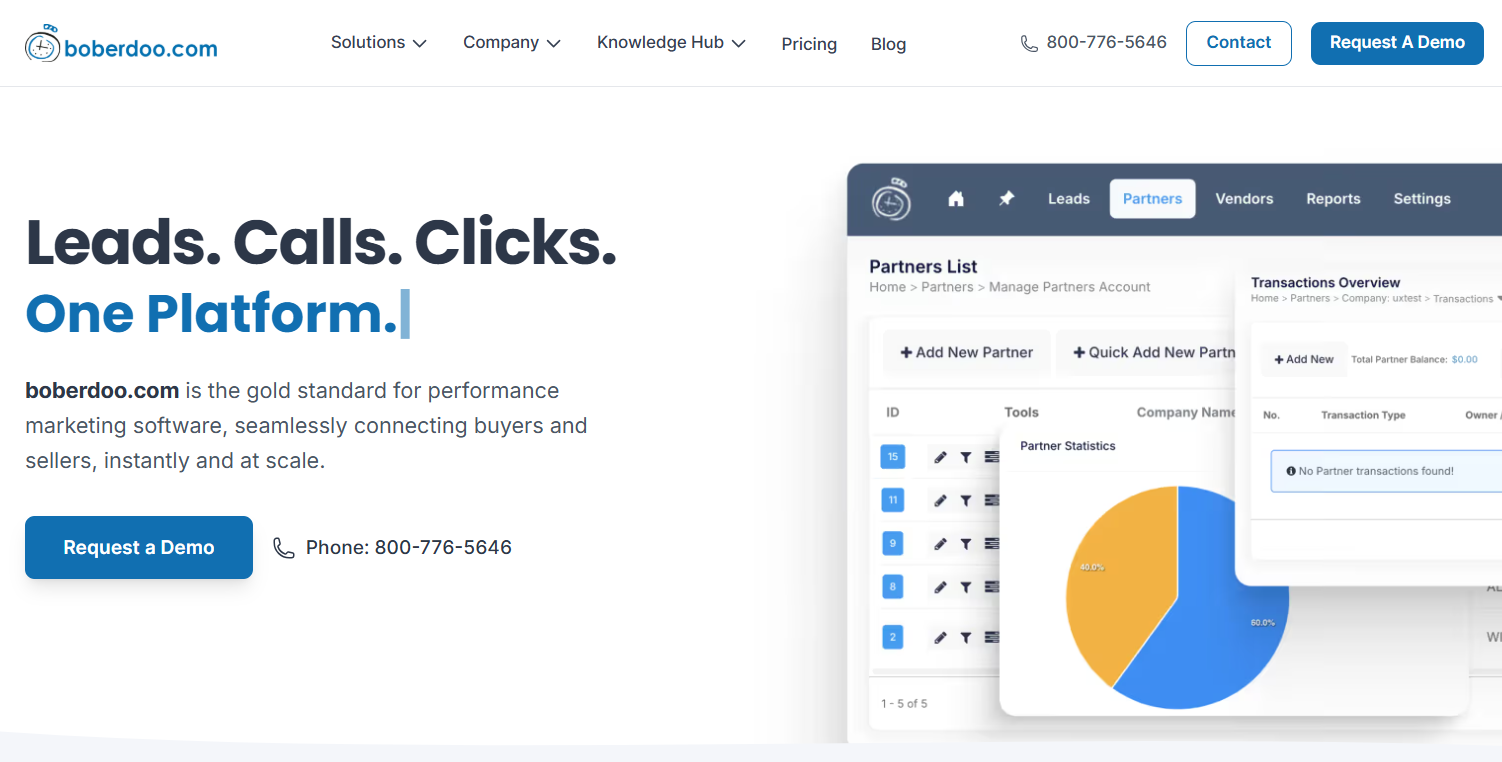
Task: Click the "Manage Partners Account" breadcrumb text
Action: [1070, 287]
